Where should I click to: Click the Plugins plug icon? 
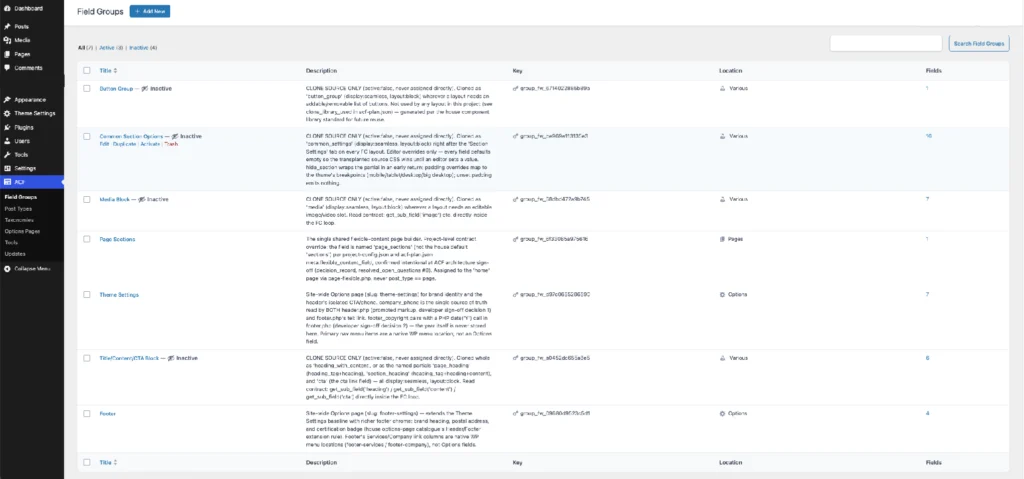point(7,127)
